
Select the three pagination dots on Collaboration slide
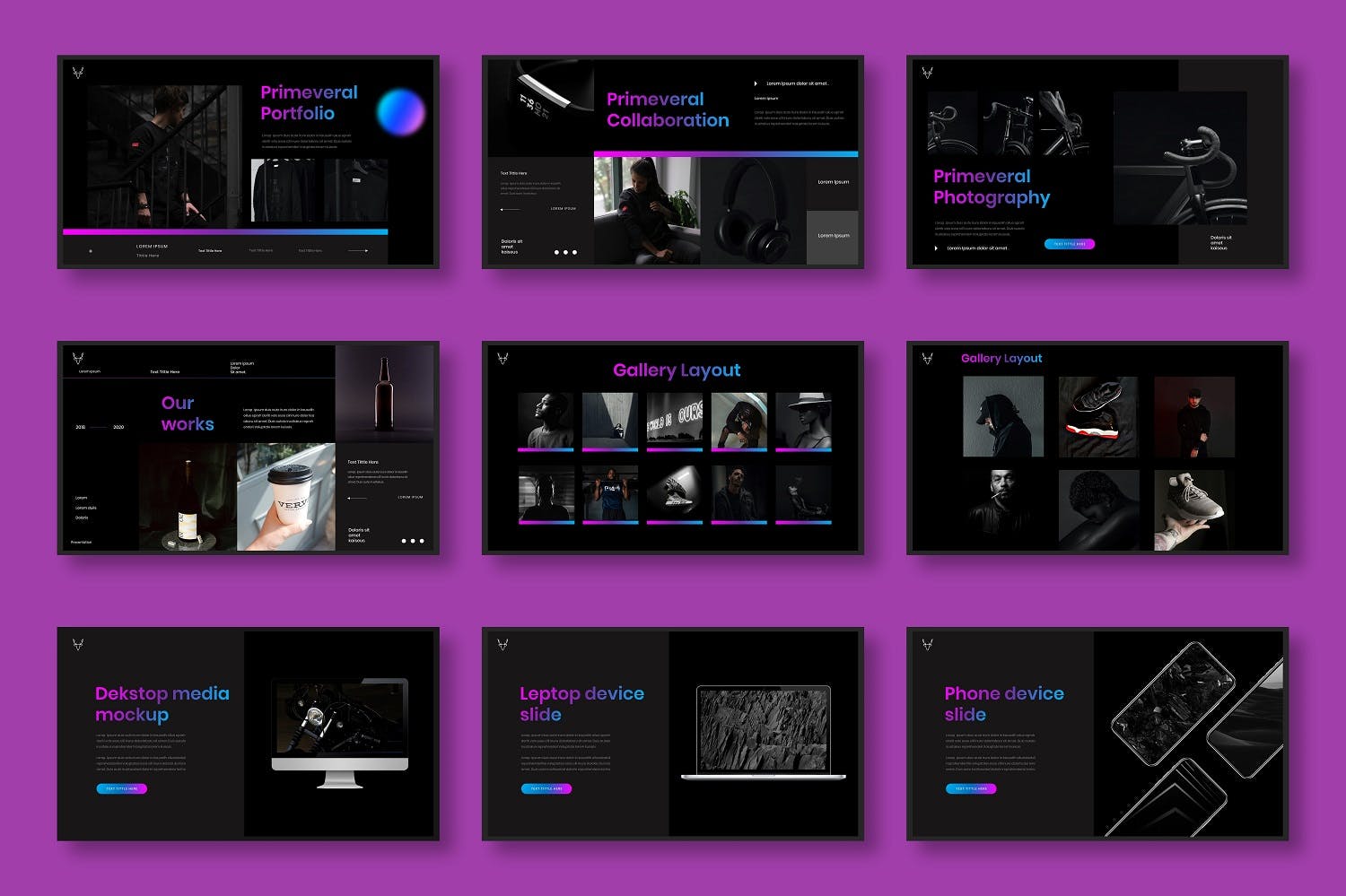[x=564, y=252]
